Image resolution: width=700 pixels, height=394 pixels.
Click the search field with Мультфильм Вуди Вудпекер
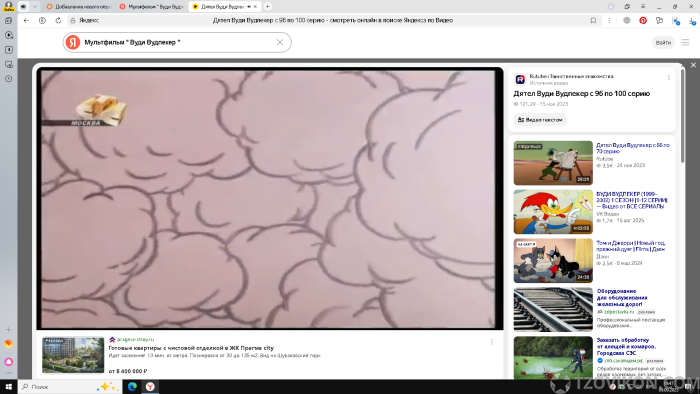click(177, 42)
